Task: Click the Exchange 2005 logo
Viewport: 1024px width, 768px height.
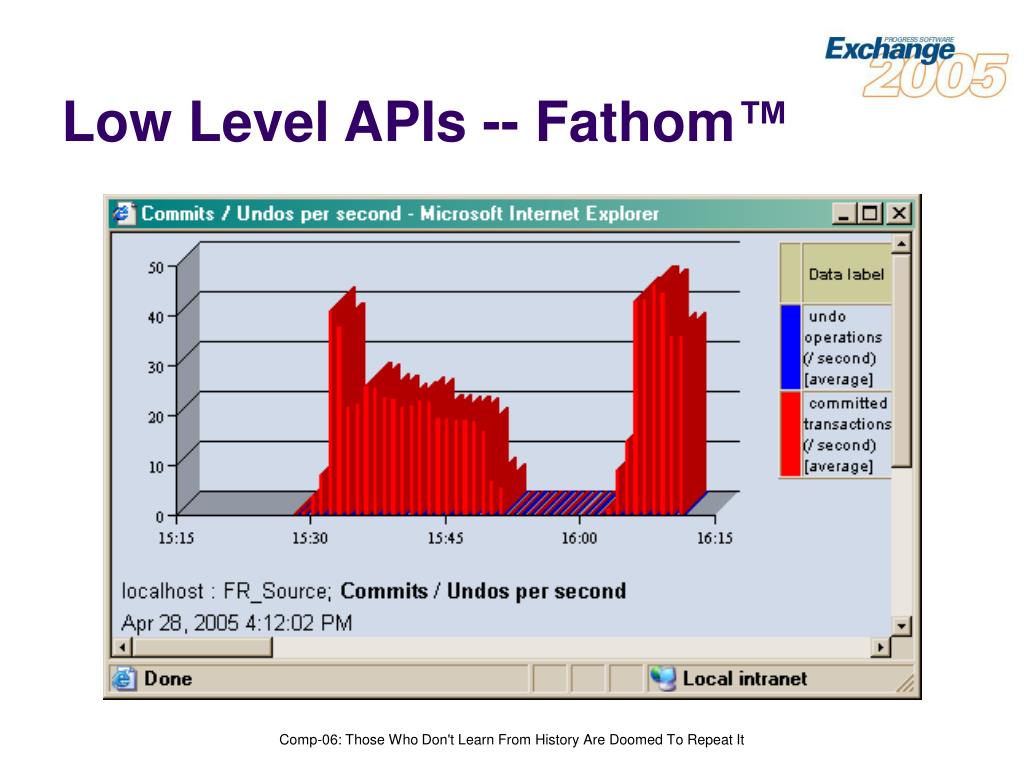Action: [x=916, y=66]
